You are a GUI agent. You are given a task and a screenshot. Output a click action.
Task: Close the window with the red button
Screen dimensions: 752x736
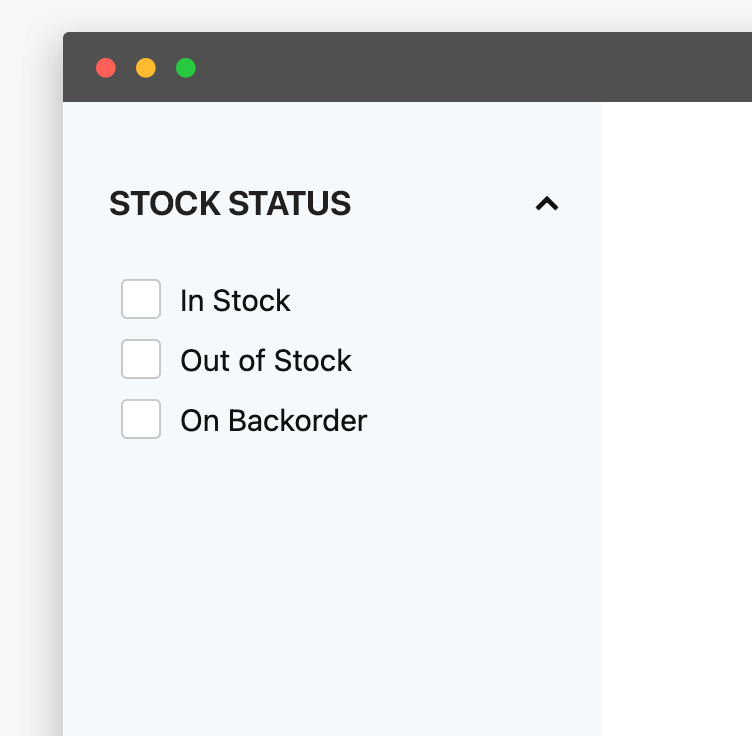[x=106, y=68]
